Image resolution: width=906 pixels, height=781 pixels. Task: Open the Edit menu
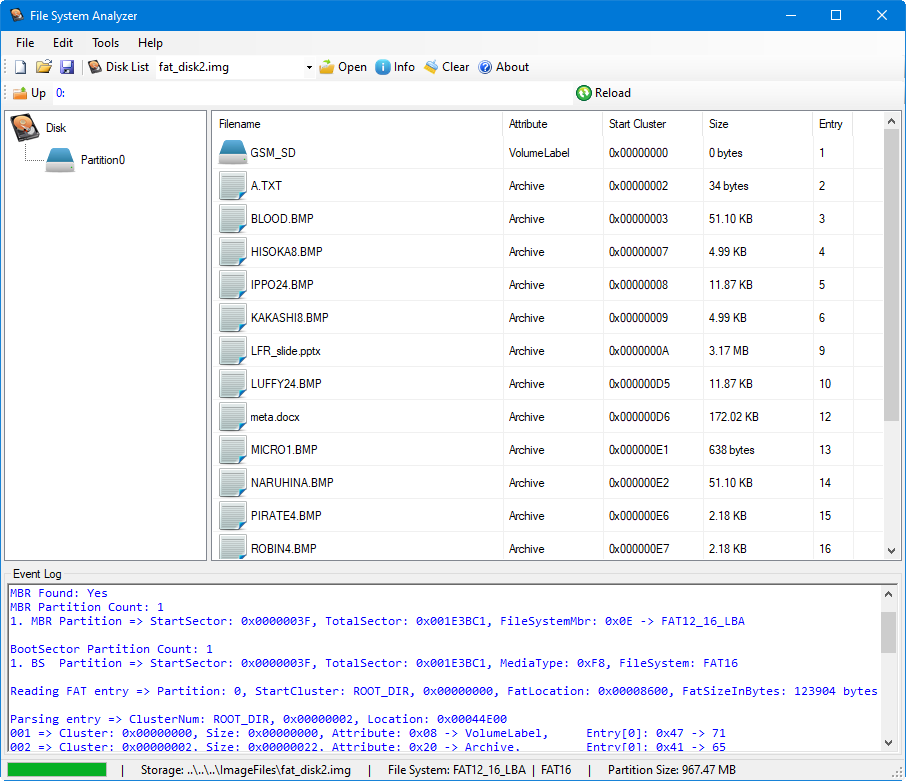(x=63, y=43)
